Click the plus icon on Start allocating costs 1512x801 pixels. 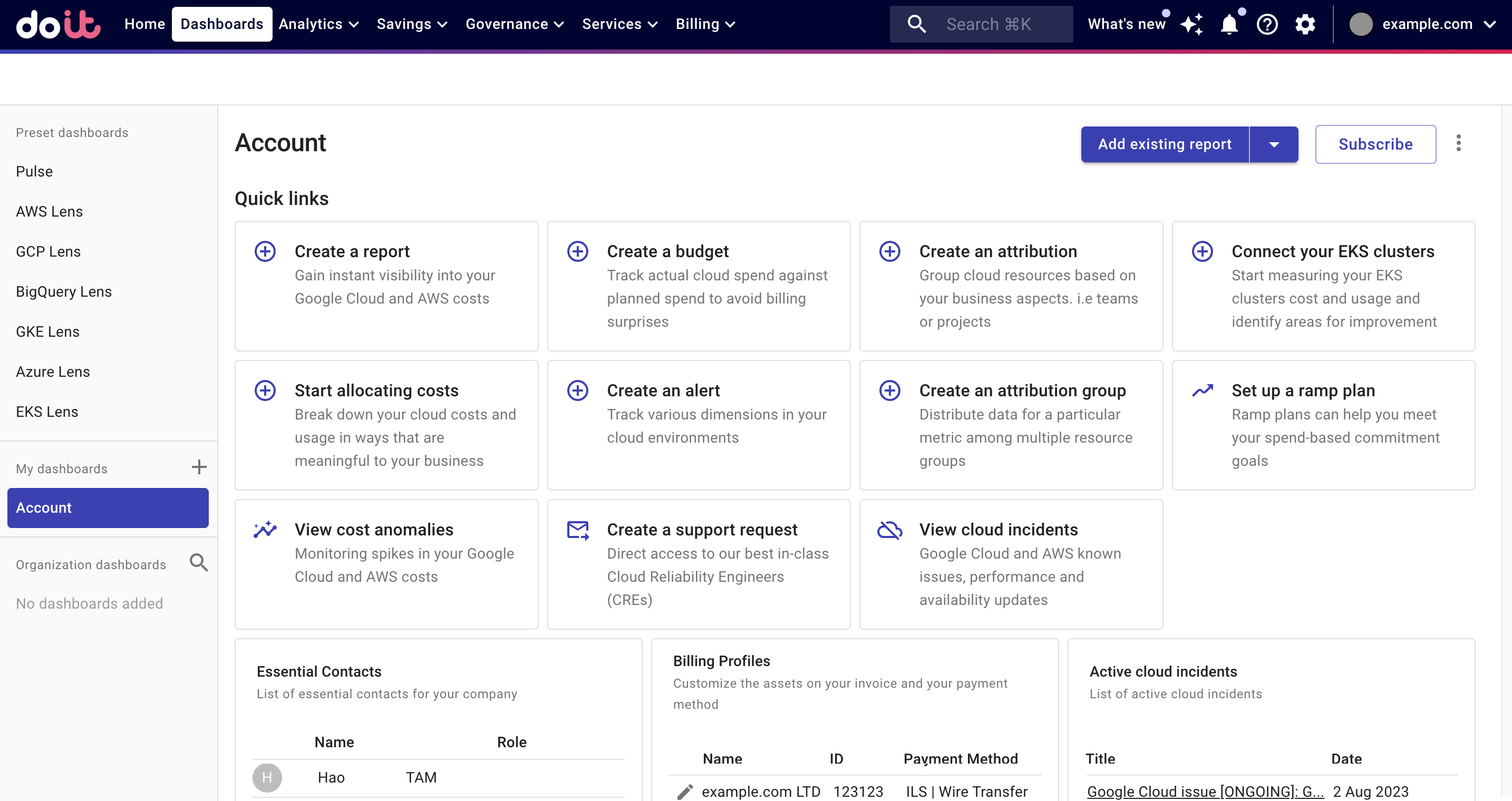coord(265,390)
